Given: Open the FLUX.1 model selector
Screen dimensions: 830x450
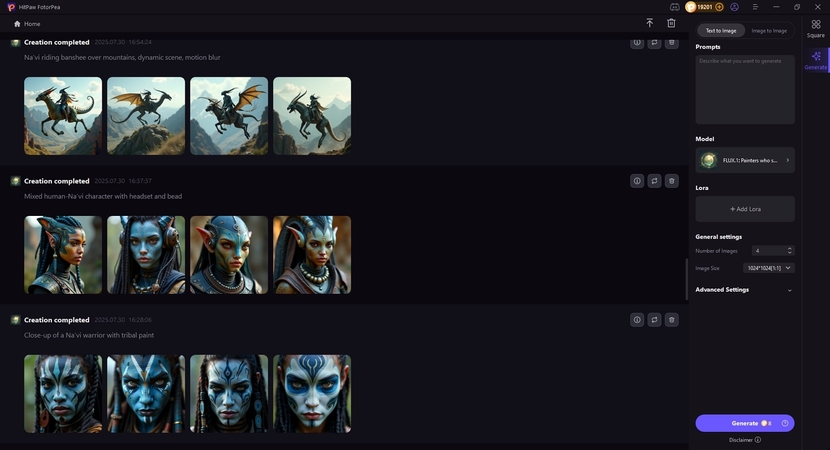Looking at the screenshot, I should click(745, 160).
